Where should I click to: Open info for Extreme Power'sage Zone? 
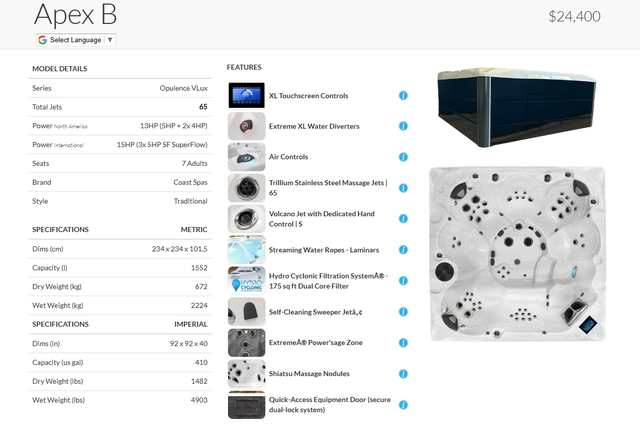tap(403, 343)
